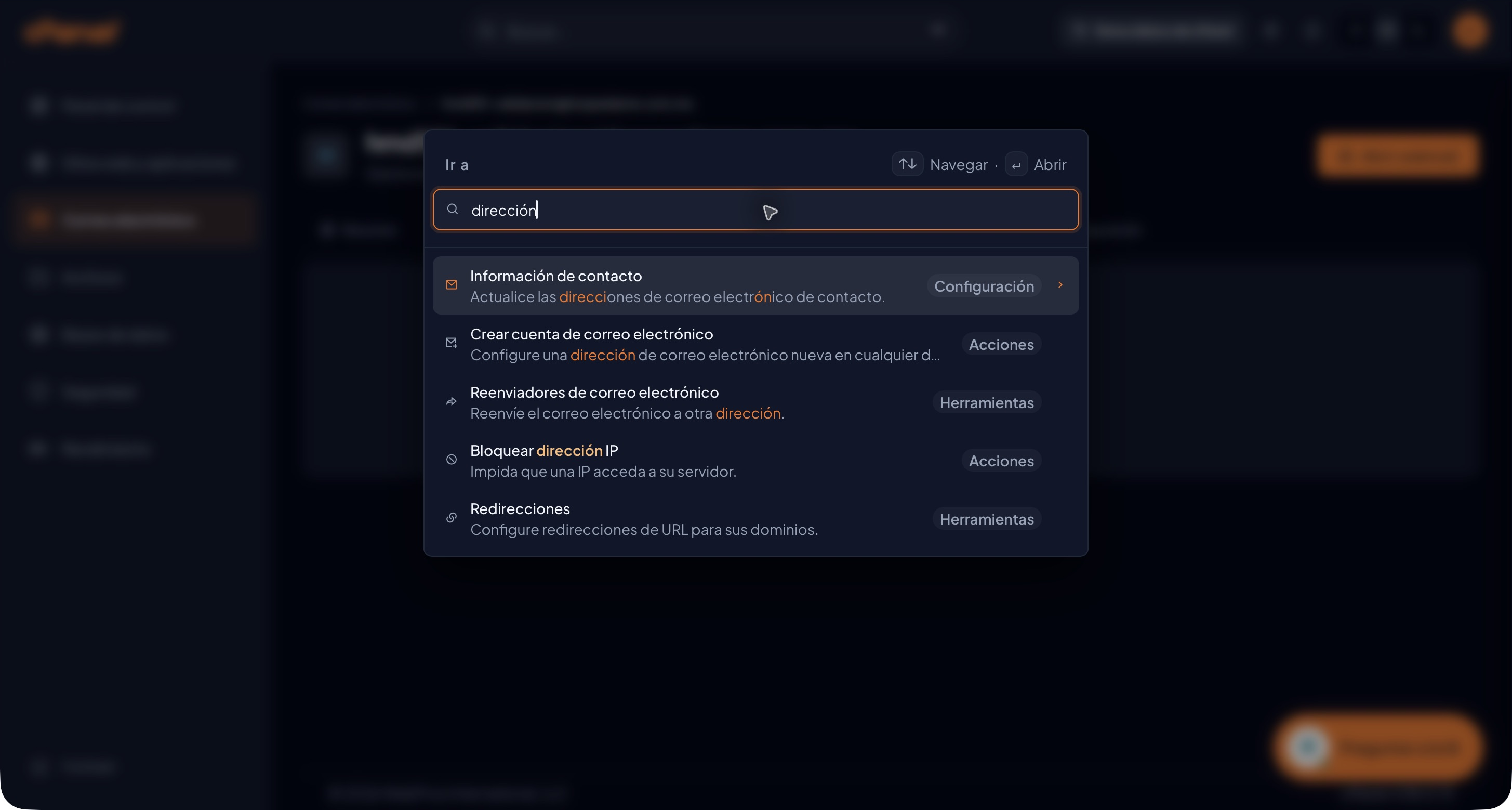Click the up-down arrows Navegar key icon
Viewport: 1512px width, 810px height.
click(907, 164)
